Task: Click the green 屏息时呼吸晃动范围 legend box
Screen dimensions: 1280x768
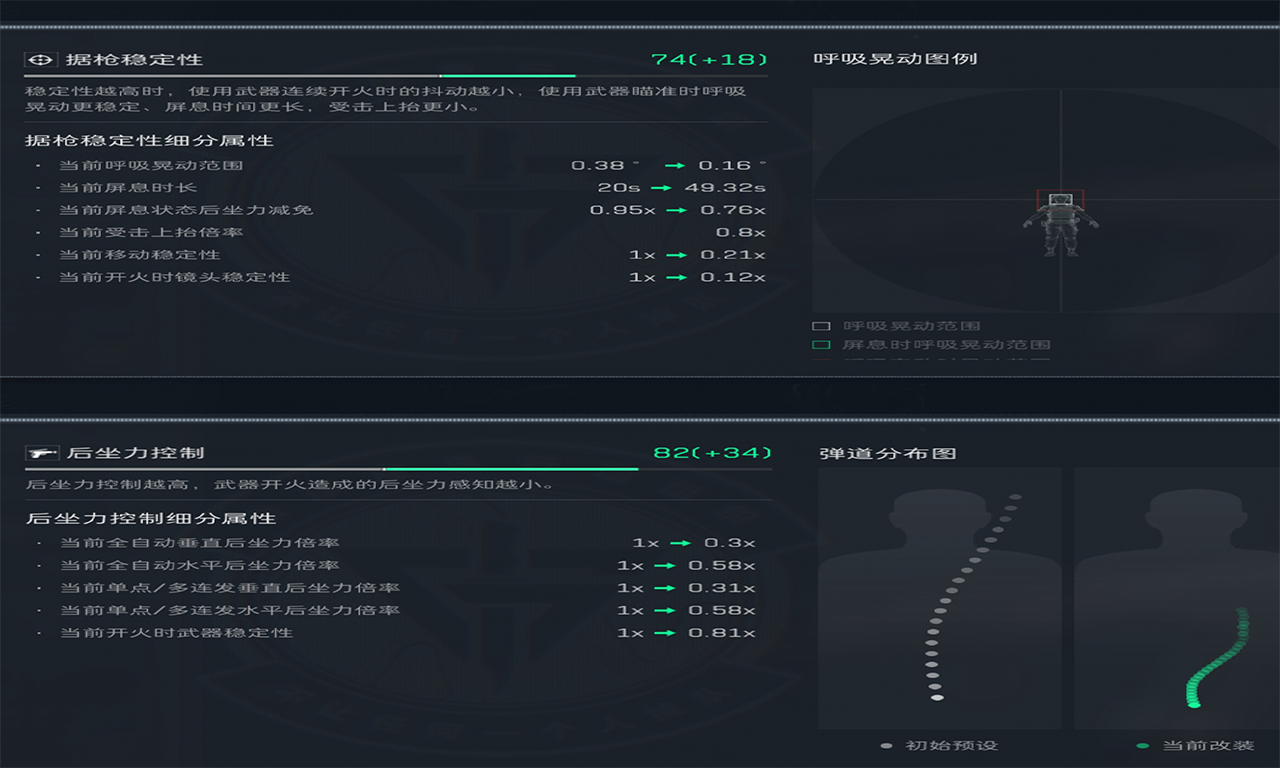Action: pyautogui.click(x=821, y=345)
